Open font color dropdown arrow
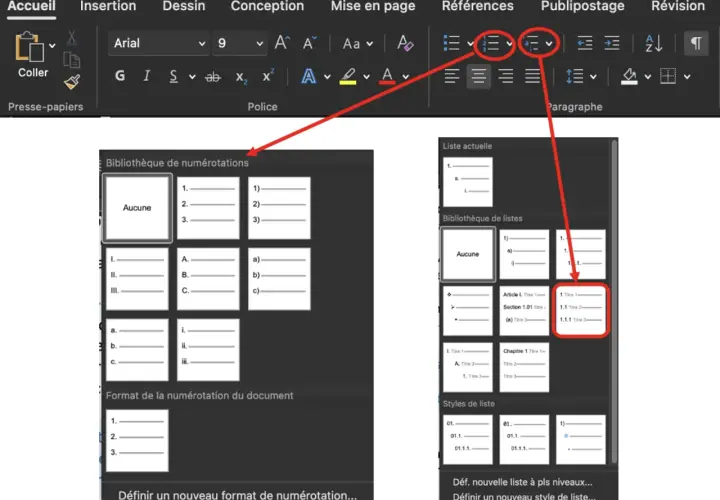Screen dimensions: 720x500 (406, 77)
